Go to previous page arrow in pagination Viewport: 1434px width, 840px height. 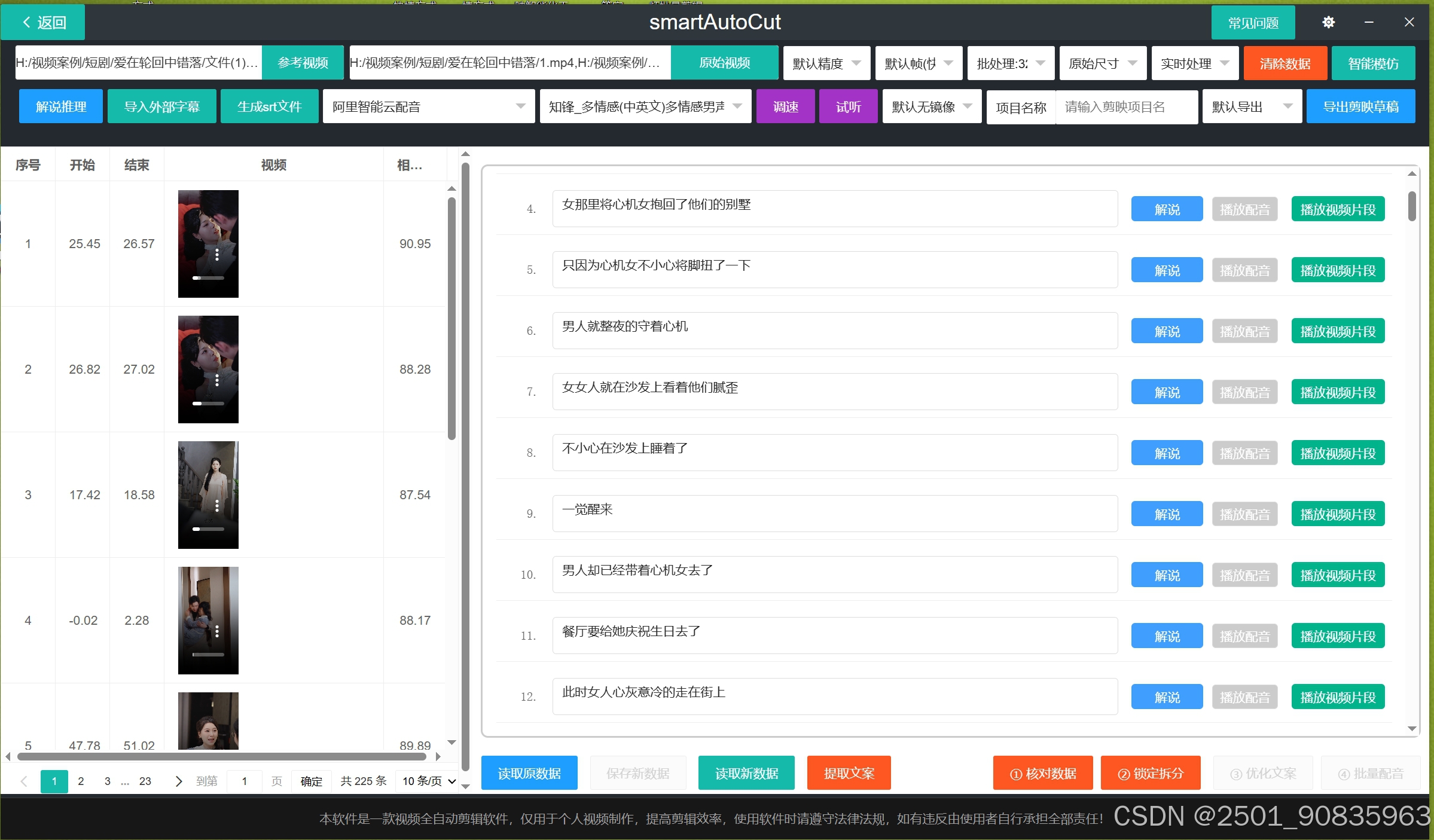tap(24, 781)
